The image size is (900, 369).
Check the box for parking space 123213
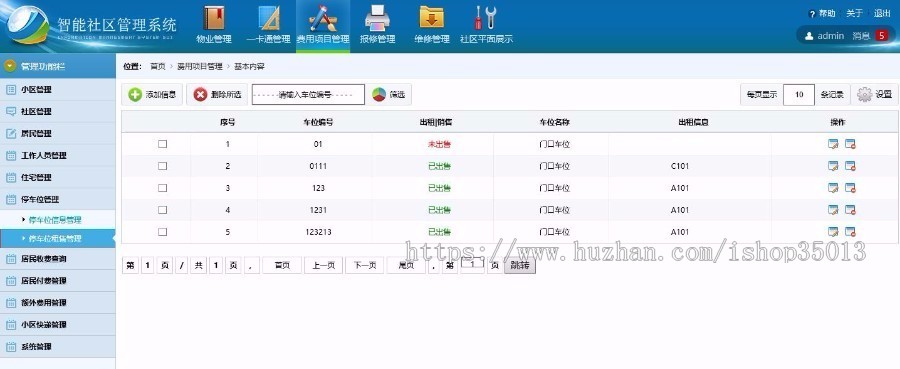pos(162,232)
